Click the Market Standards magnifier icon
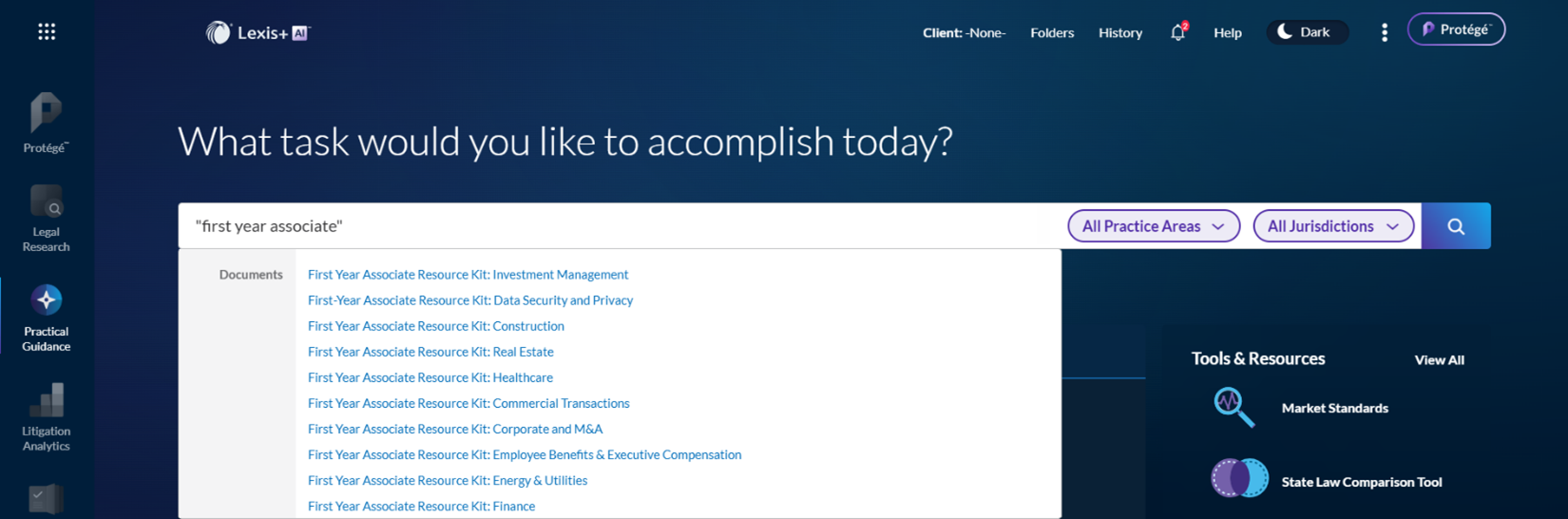1568x519 pixels. tap(1234, 408)
